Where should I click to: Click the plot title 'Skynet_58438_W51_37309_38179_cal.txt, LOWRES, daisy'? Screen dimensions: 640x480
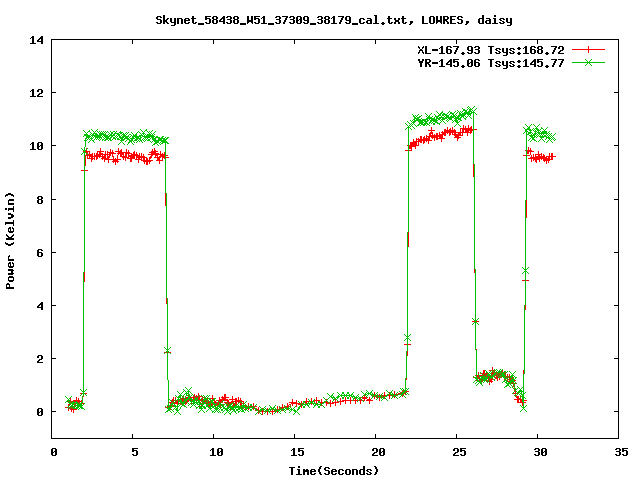tap(333, 20)
